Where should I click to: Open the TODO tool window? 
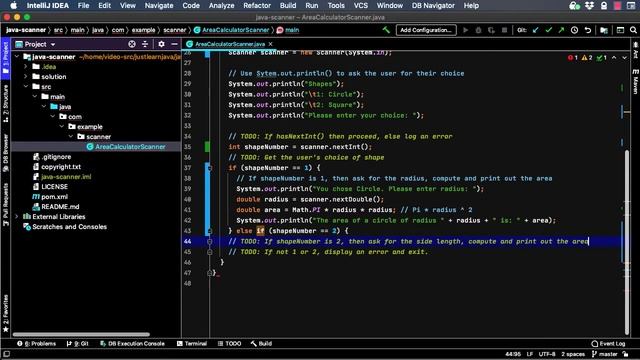point(229,344)
